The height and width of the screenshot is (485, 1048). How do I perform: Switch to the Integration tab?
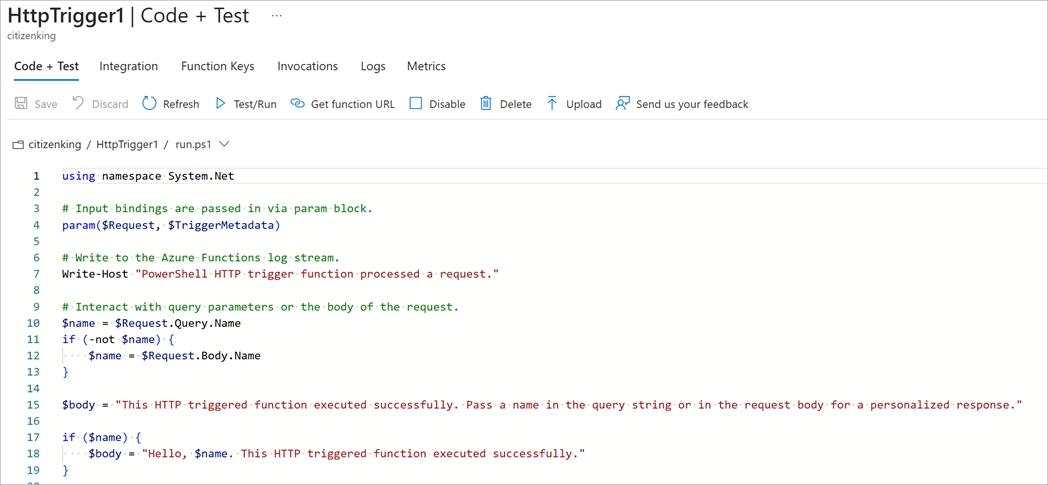(x=128, y=66)
